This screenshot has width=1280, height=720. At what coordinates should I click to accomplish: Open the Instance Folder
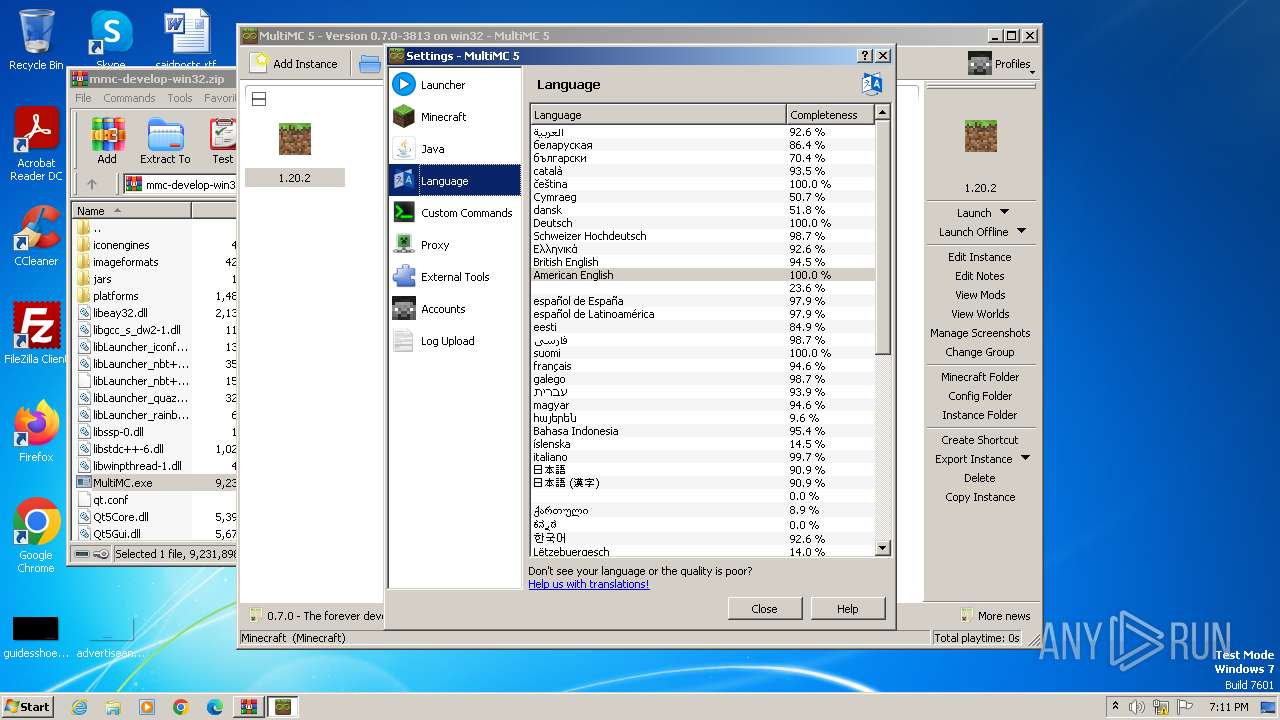pos(979,415)
